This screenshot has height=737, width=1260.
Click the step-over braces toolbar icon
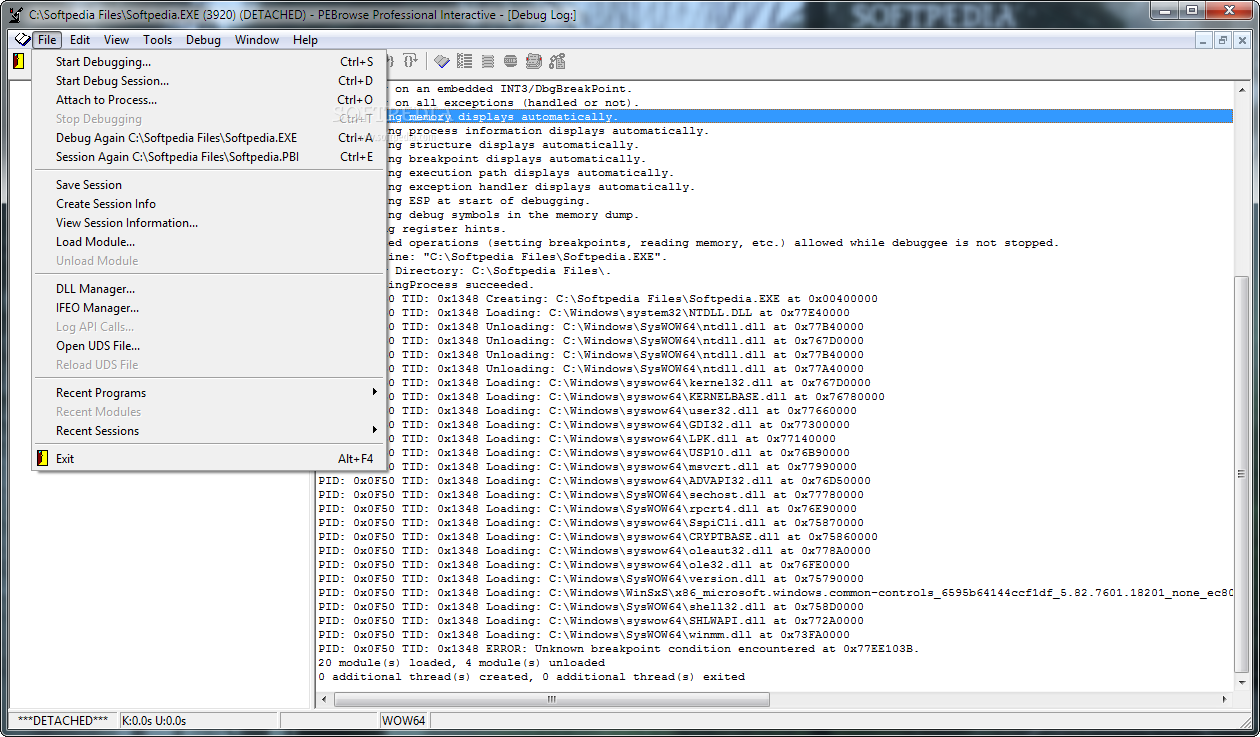point(410,62)
